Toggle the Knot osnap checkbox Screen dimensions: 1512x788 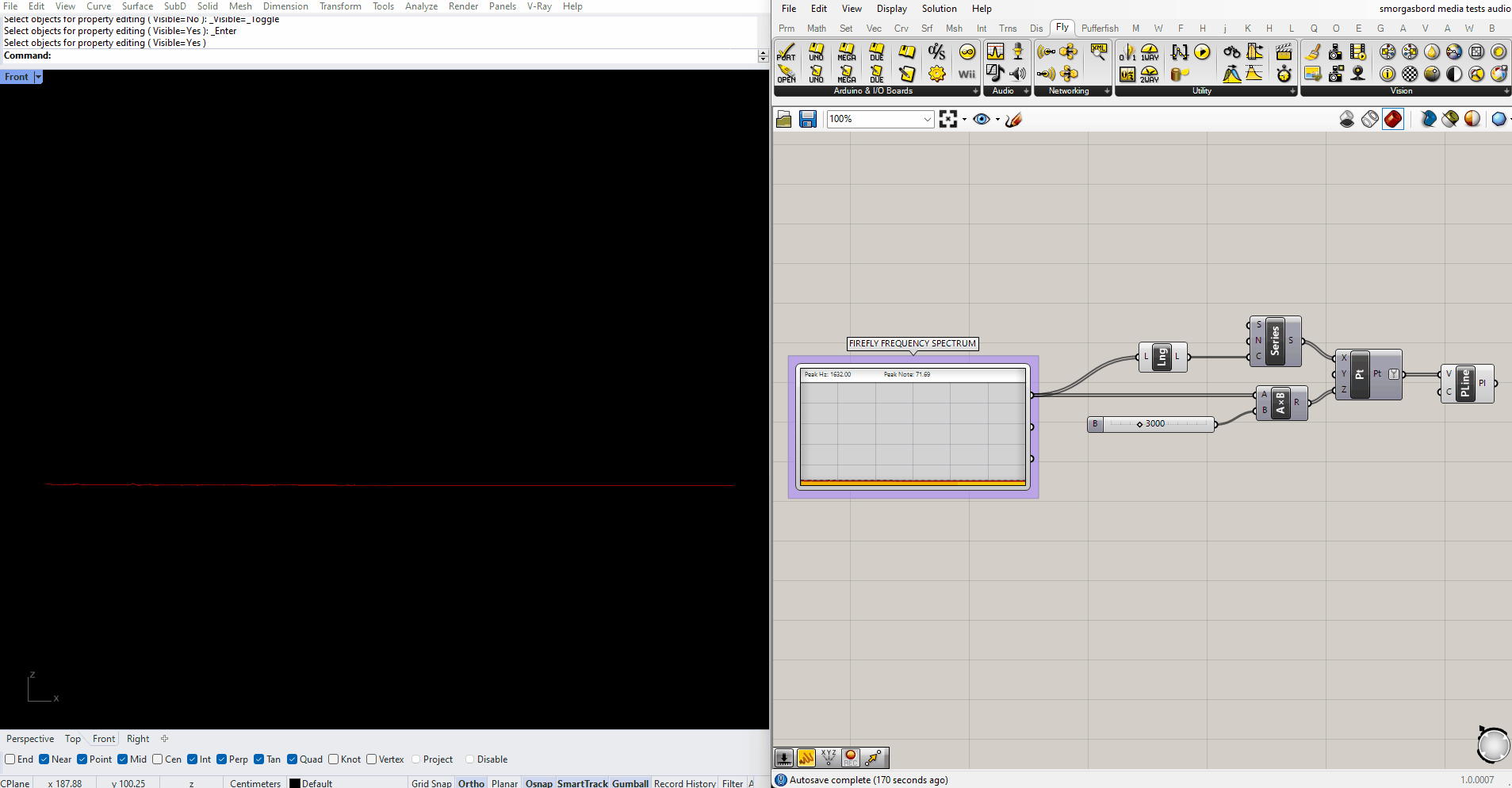click(334, 759)
